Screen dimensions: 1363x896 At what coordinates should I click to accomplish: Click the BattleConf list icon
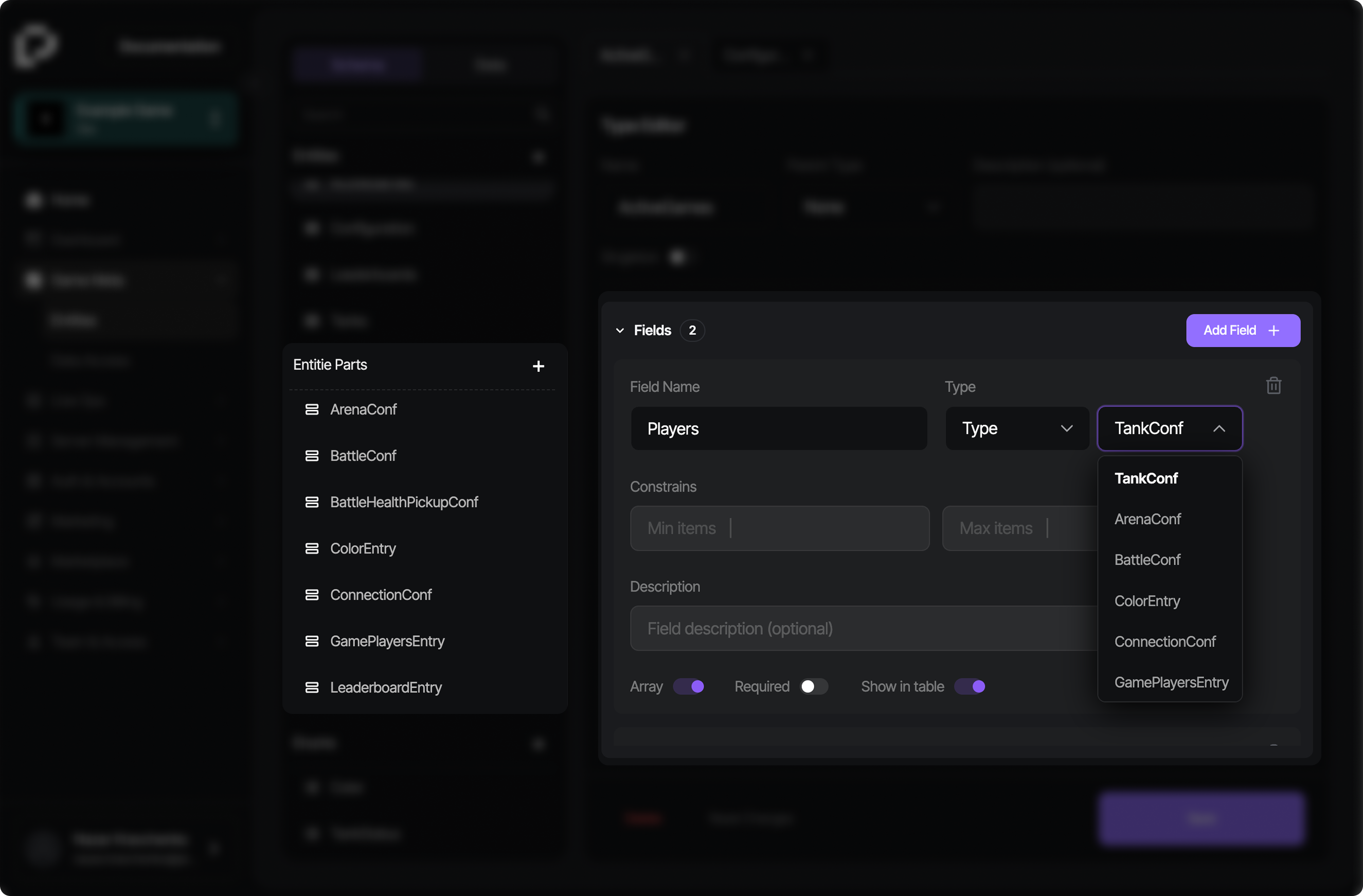tap(312, 456)
